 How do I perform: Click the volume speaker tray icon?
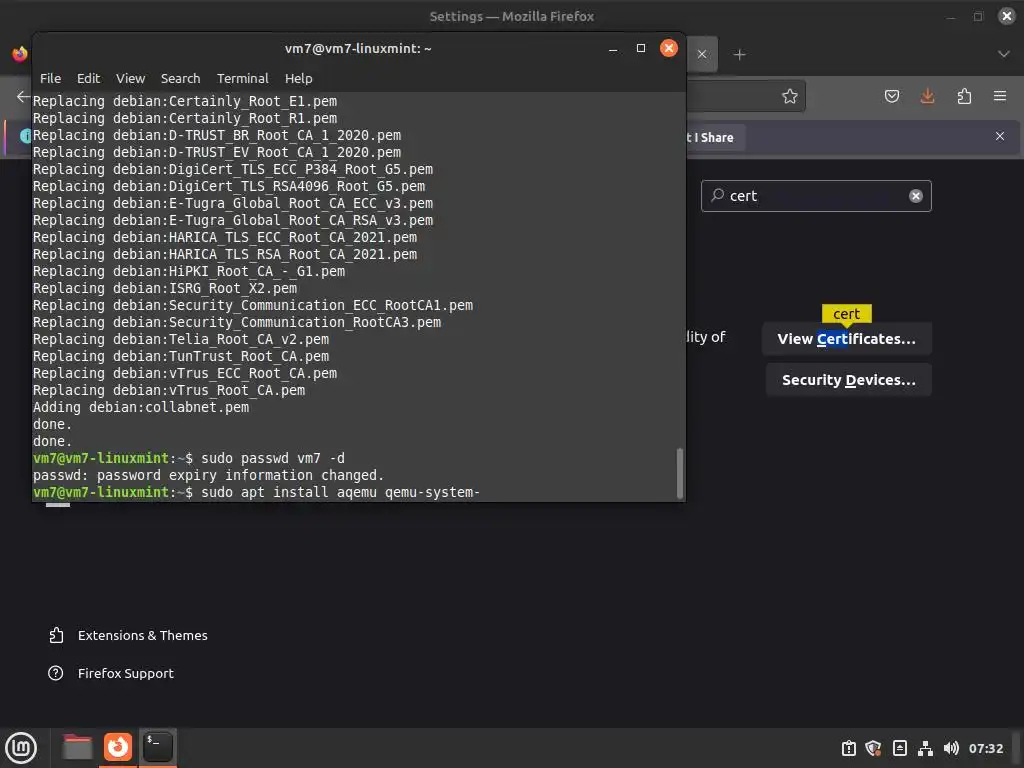click(x=951, y=748)
